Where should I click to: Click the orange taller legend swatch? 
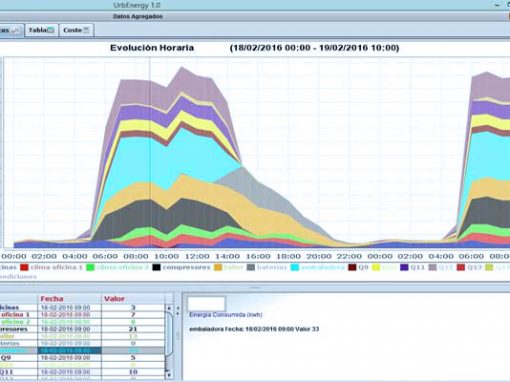pyautogui.click(x=218, y=267)
